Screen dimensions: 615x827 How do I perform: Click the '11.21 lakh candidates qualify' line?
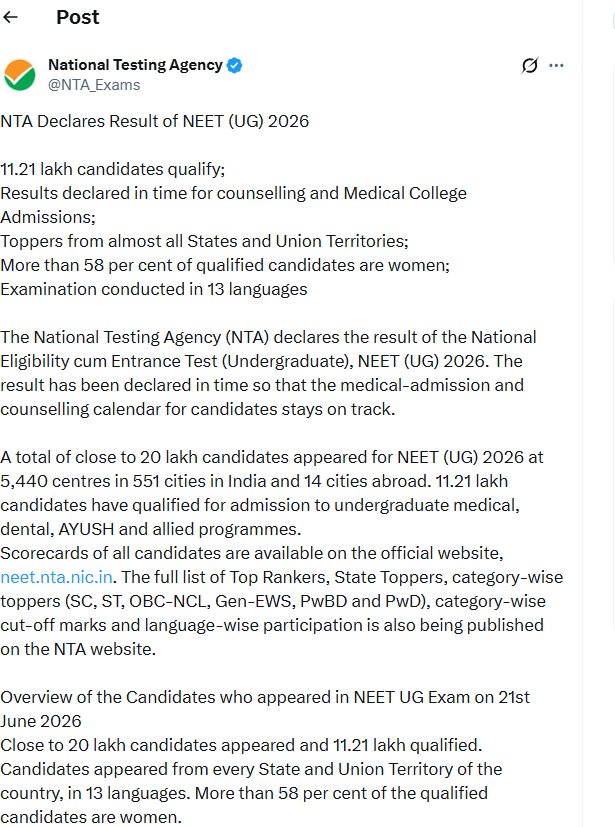(113, 169)
